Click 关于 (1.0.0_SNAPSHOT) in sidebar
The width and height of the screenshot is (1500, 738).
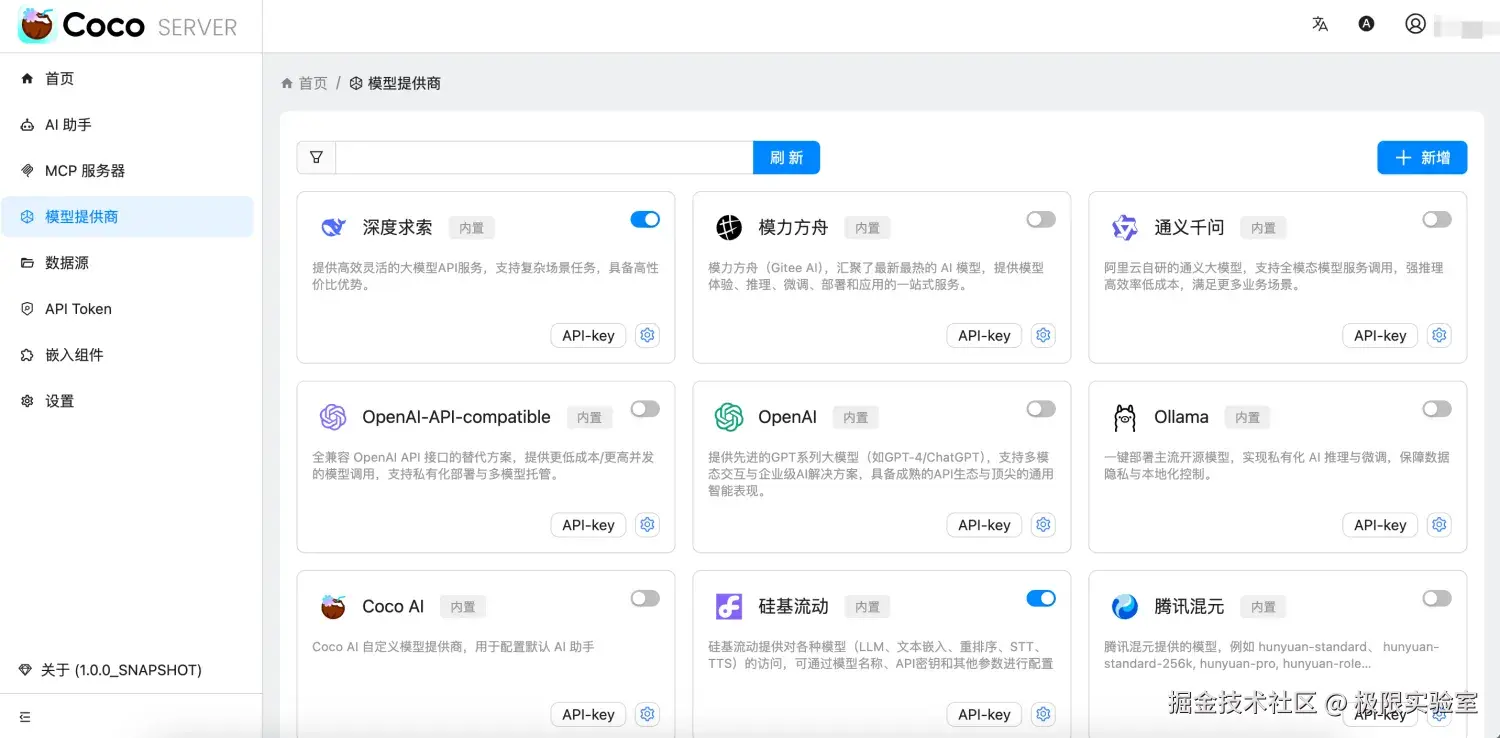(121, 670)
